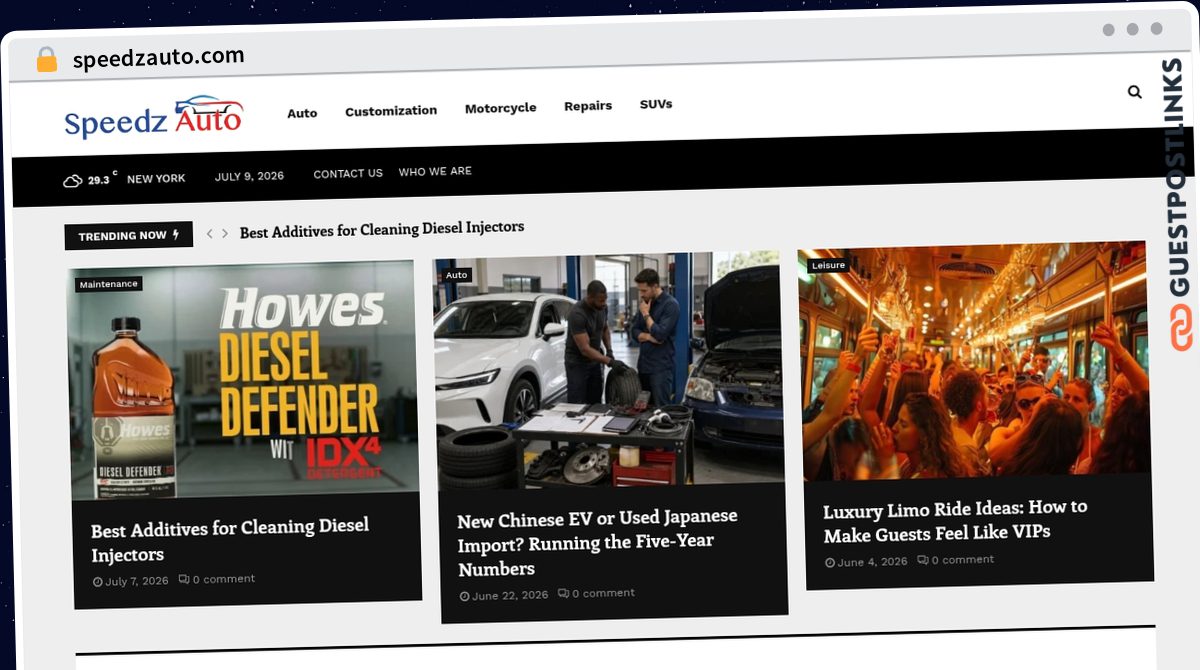Open the Contact Us page
1200x670 pixels.
[348, 174]
